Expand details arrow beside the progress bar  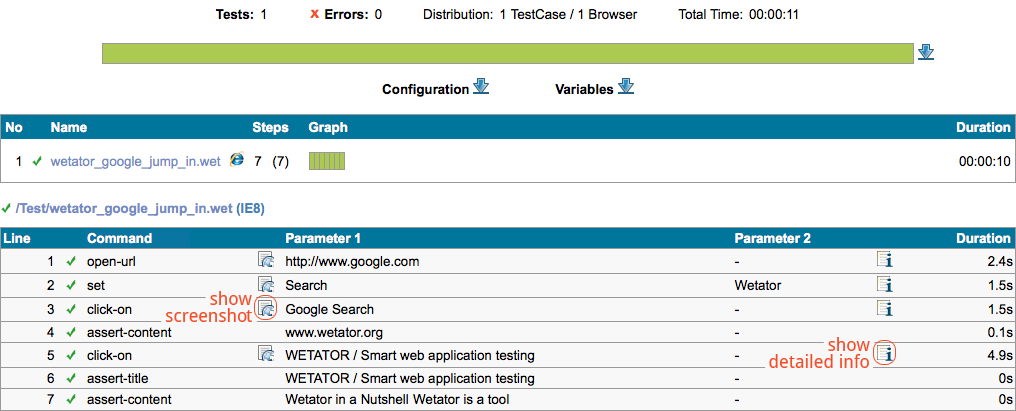tap(925, 52)
